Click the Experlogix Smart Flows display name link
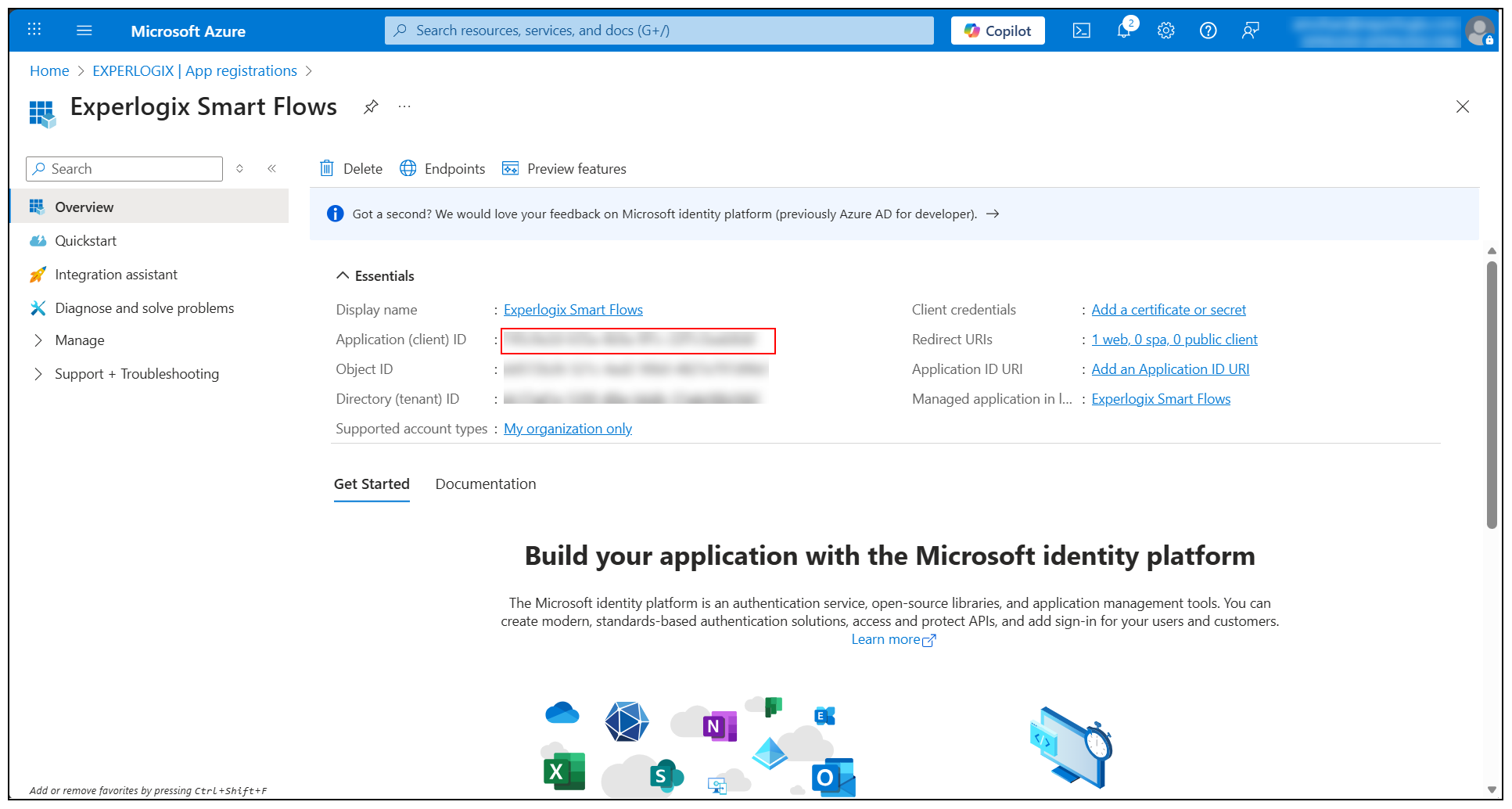This screenshot has height=809, width=1512. (573, 309)
